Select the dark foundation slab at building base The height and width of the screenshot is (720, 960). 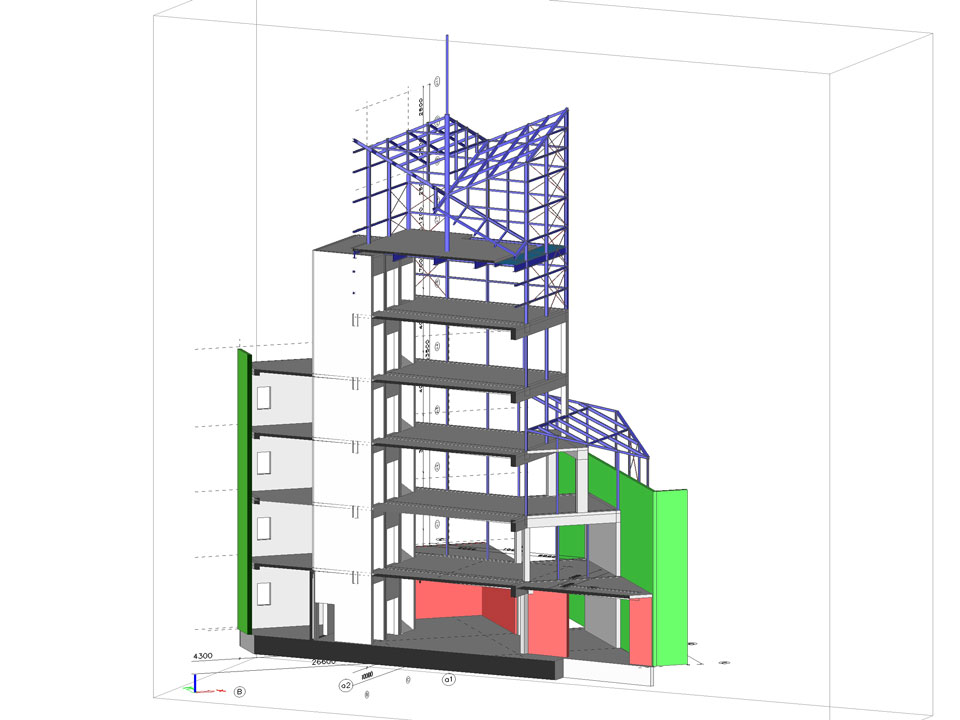400,651
